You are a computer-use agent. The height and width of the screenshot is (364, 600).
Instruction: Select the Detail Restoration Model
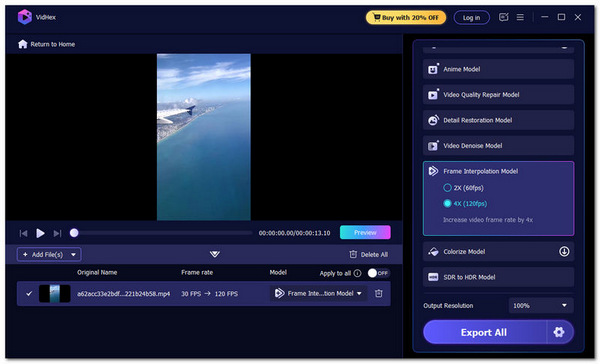498,120
